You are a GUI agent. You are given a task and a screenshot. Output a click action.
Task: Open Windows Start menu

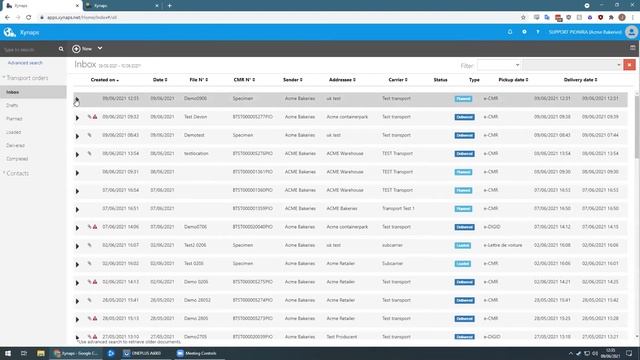(x=8, y=353)
